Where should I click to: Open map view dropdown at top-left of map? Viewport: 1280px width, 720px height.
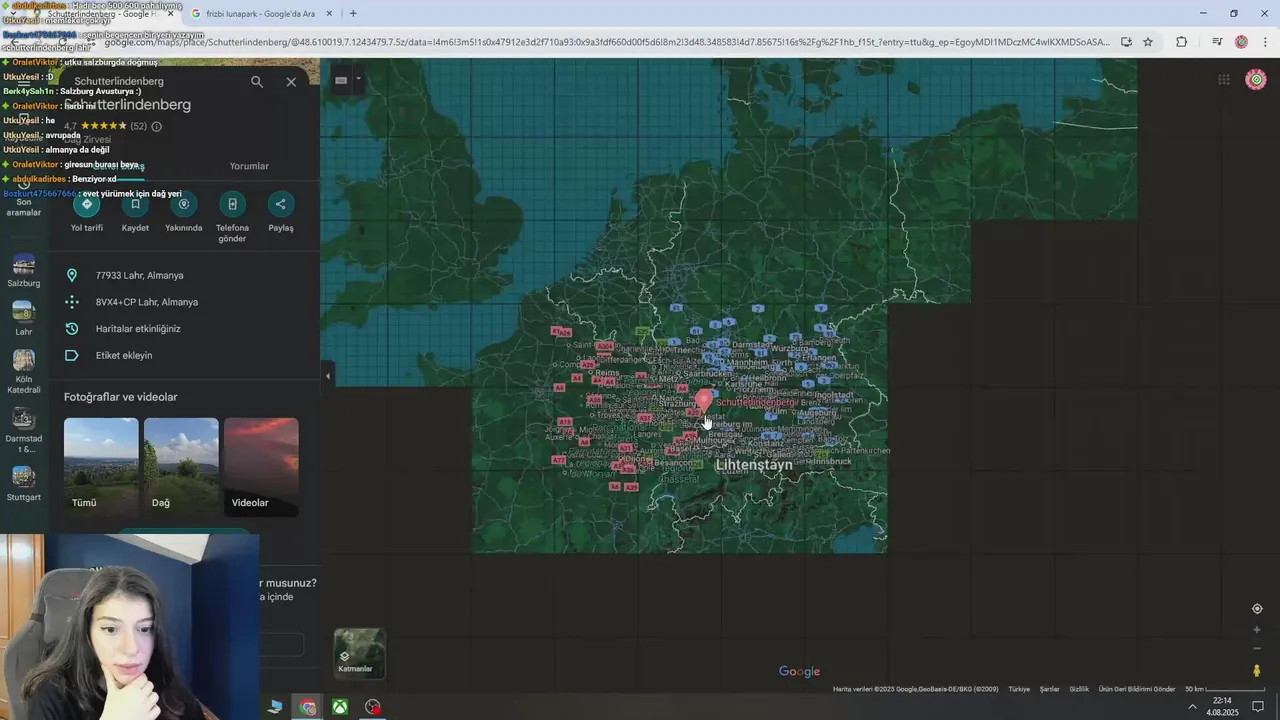(347, 80)
